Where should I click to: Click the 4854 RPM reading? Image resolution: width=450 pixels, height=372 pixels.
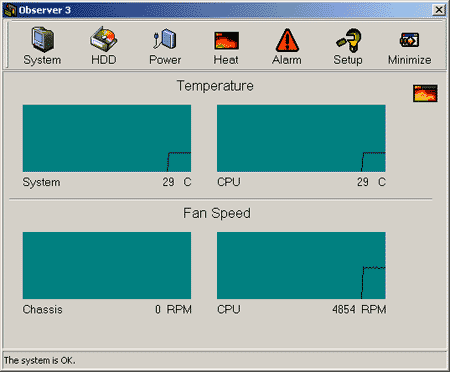[x=359, y=309]
